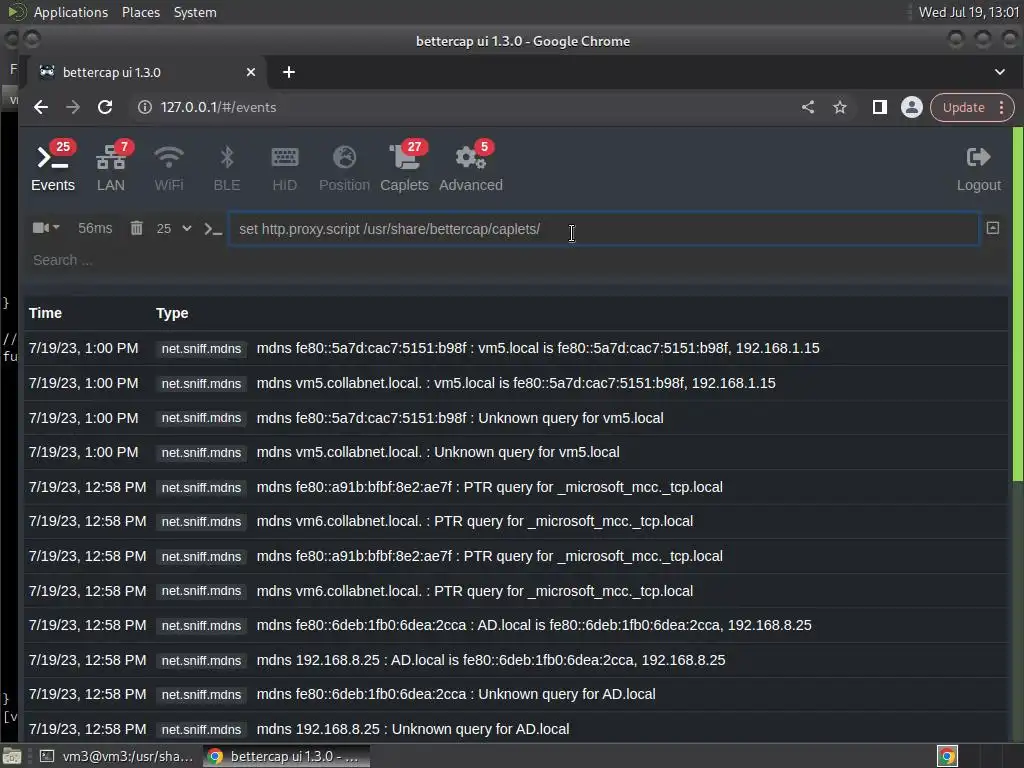View site information icon

click(x=144, y=107)
